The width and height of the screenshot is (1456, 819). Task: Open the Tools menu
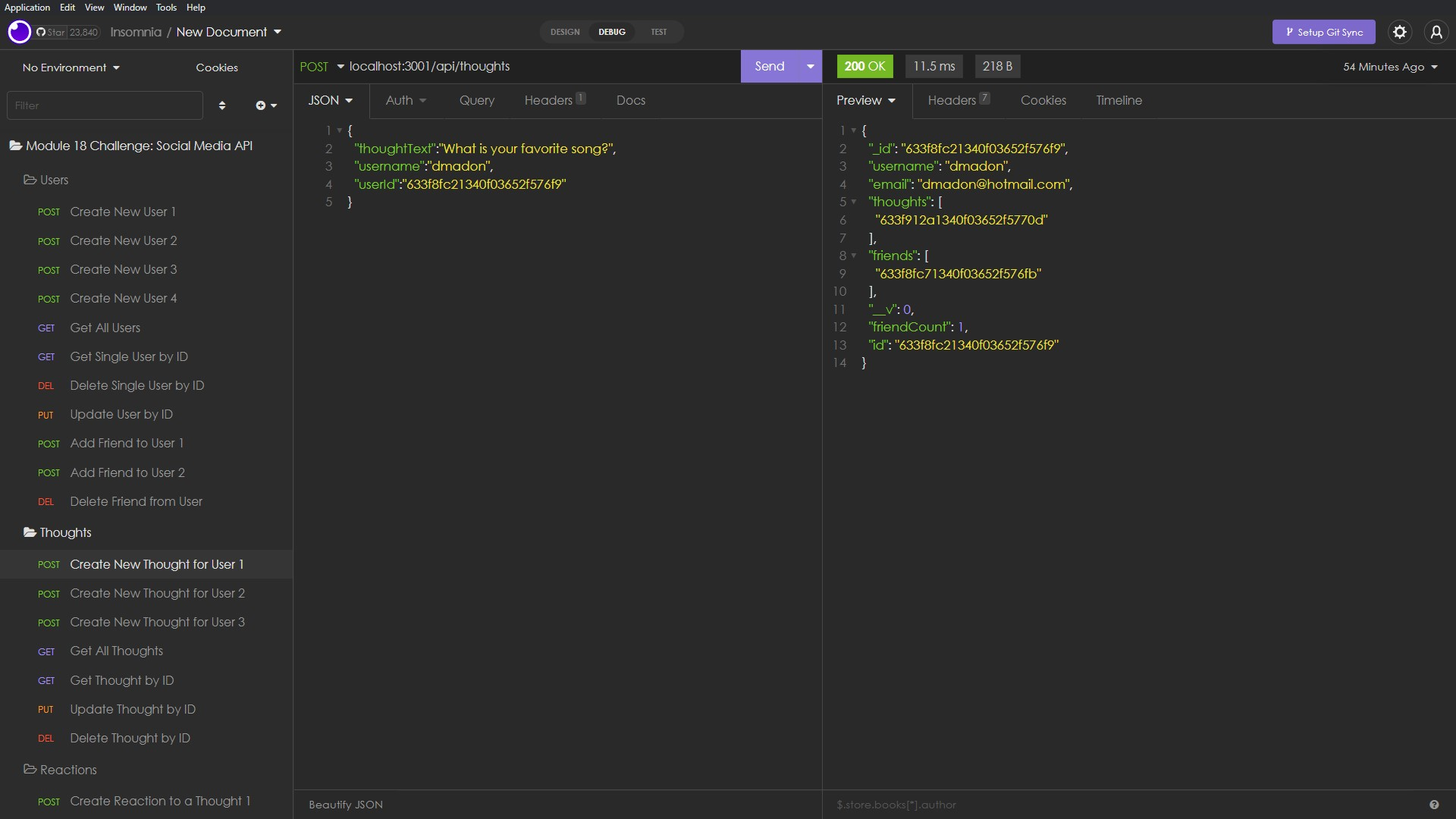pyautogui.click(x=165, y=8)
